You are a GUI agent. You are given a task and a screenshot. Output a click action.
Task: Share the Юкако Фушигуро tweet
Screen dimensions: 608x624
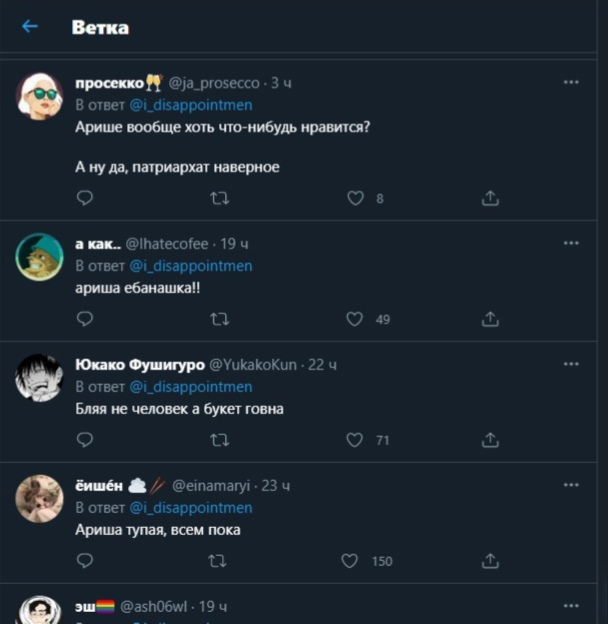pos(490,440)
